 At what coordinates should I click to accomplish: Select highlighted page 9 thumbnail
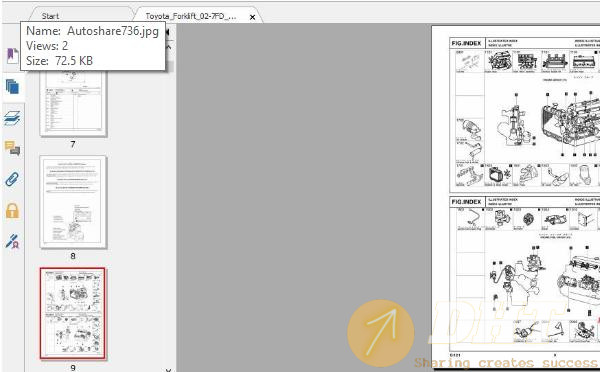pos(72,313)
